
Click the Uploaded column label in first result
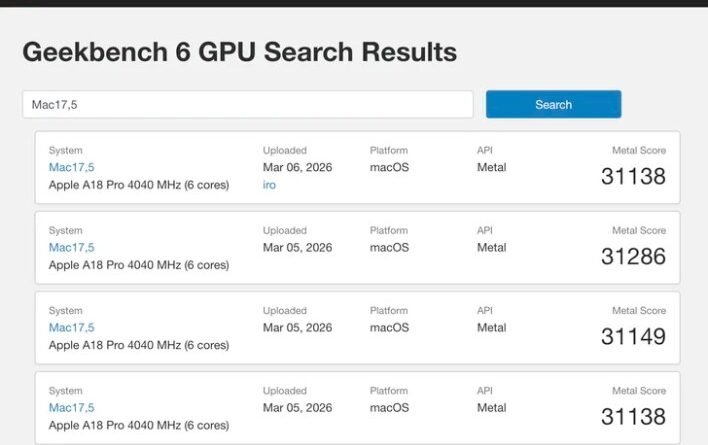point(284,150)
